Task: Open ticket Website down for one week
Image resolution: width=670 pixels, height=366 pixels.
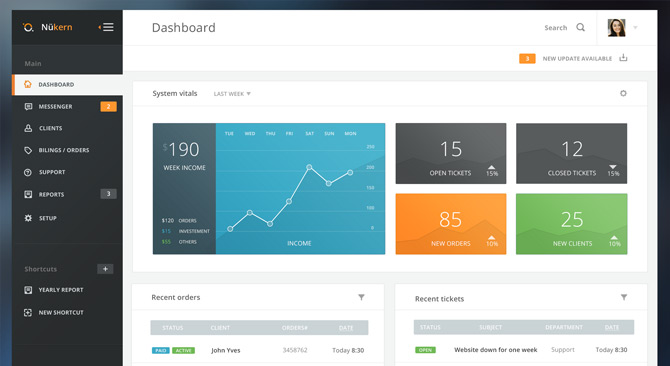Action: 496,350
